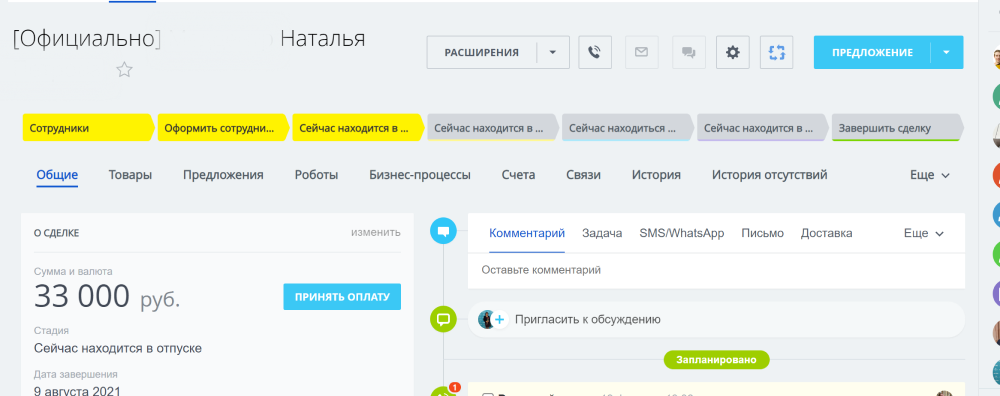Screen dimensions: 1000x396
Task: Click the stage value Сейчас находится в отпуске
Action: [118, 349]
